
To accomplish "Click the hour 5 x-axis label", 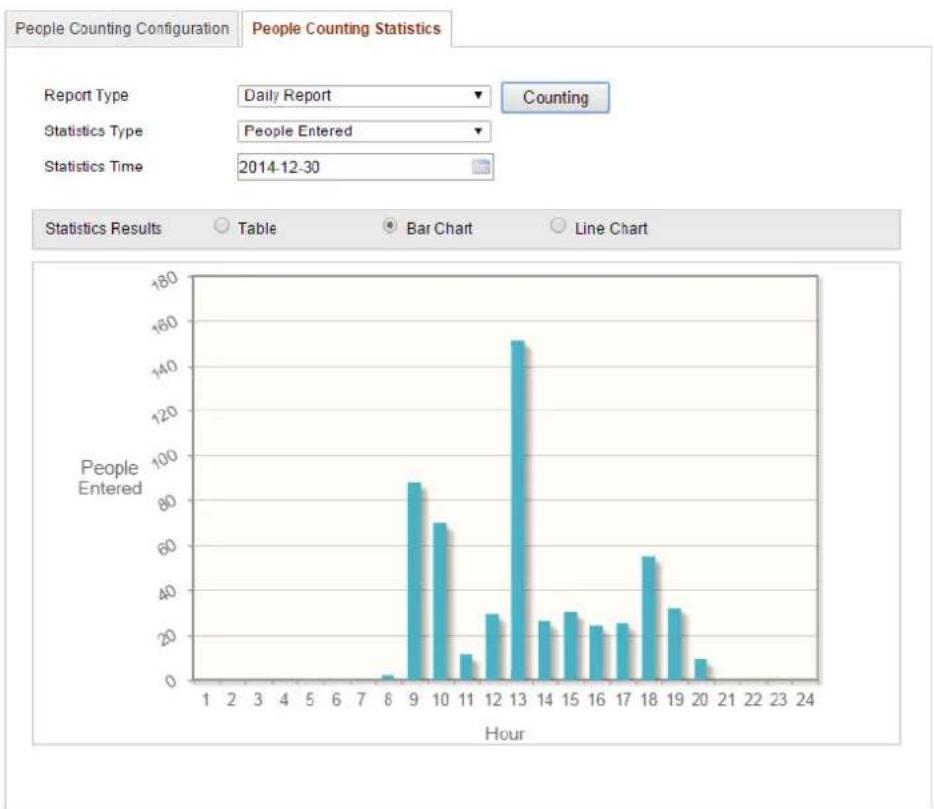I will [310, 699].
